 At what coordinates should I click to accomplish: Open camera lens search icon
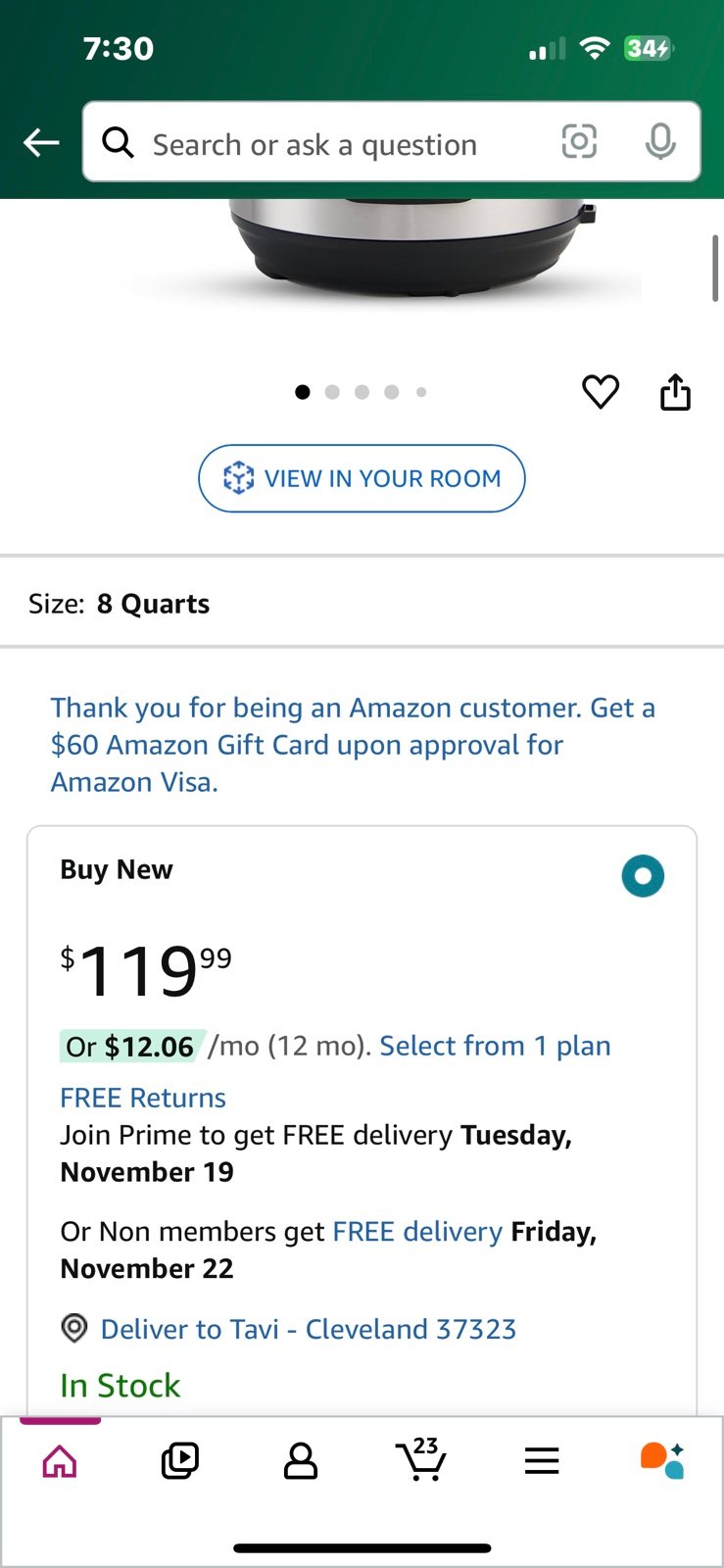point(579,142)
